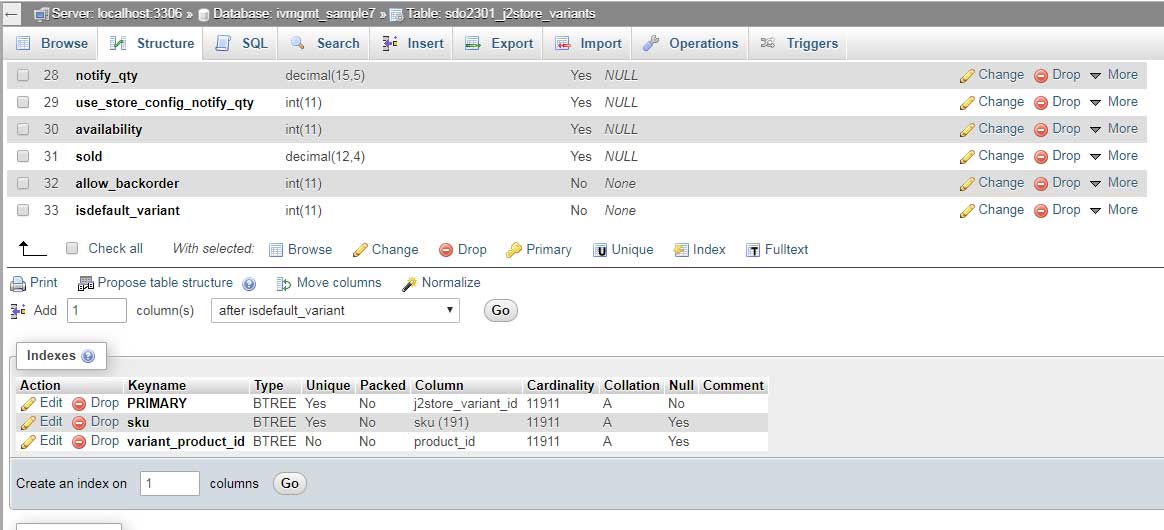Image resolution: width=1164 pixels, height=530 pixels.
Task: Expand More menu for allow_backorder
Action: click(1114, 183)
